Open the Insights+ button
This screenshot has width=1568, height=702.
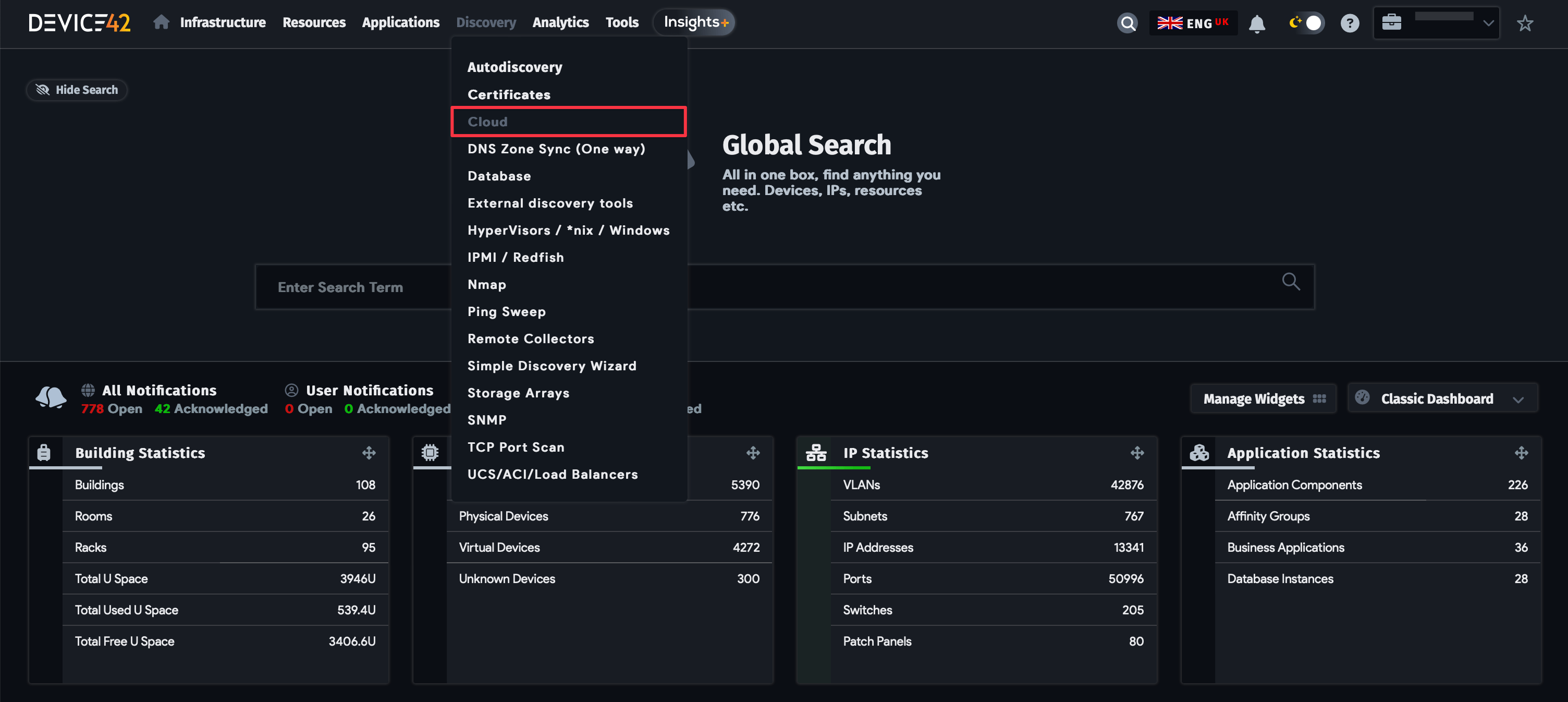point(695,22)
